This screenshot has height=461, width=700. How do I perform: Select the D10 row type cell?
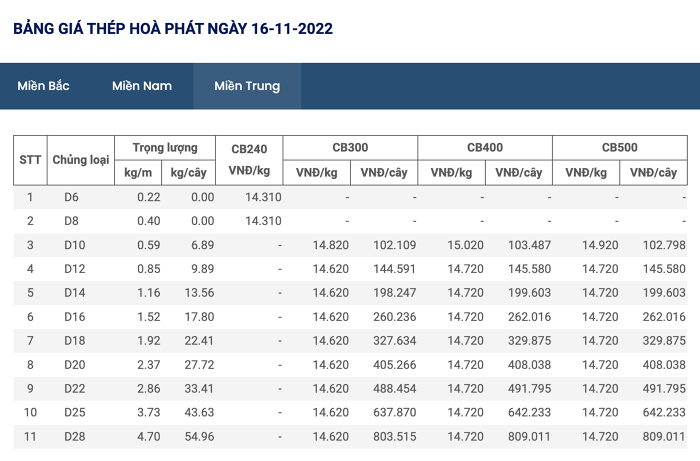75,245
